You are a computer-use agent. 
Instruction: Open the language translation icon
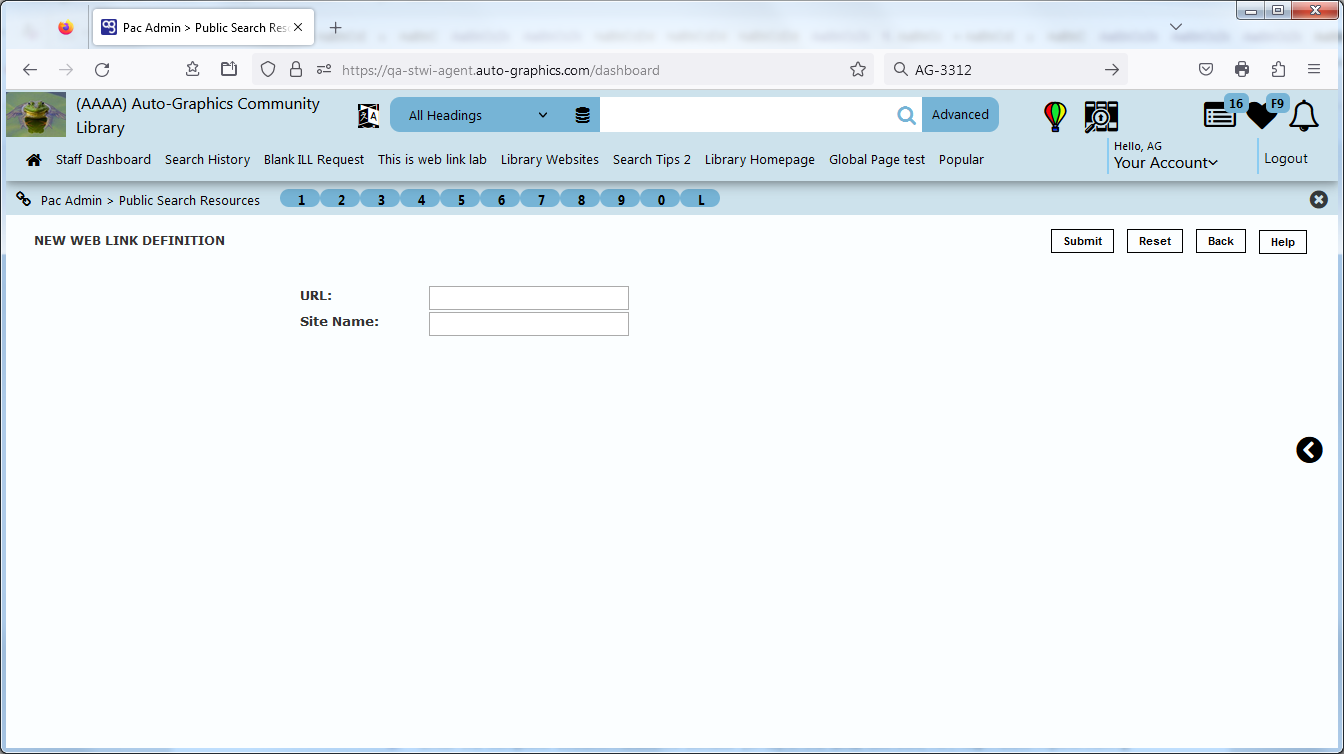368,116
